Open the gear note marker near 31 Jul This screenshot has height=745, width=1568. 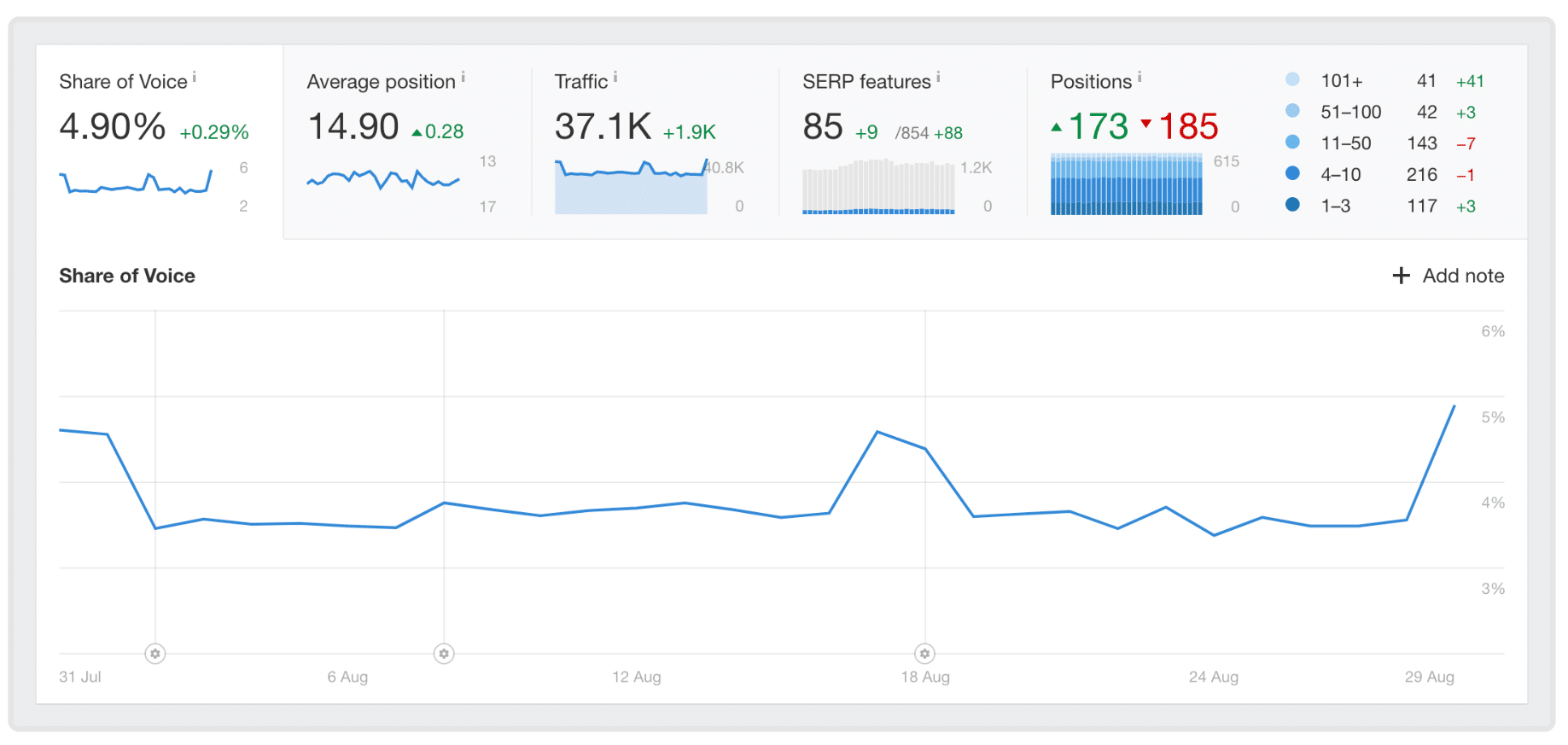click(x=154, y=654)
